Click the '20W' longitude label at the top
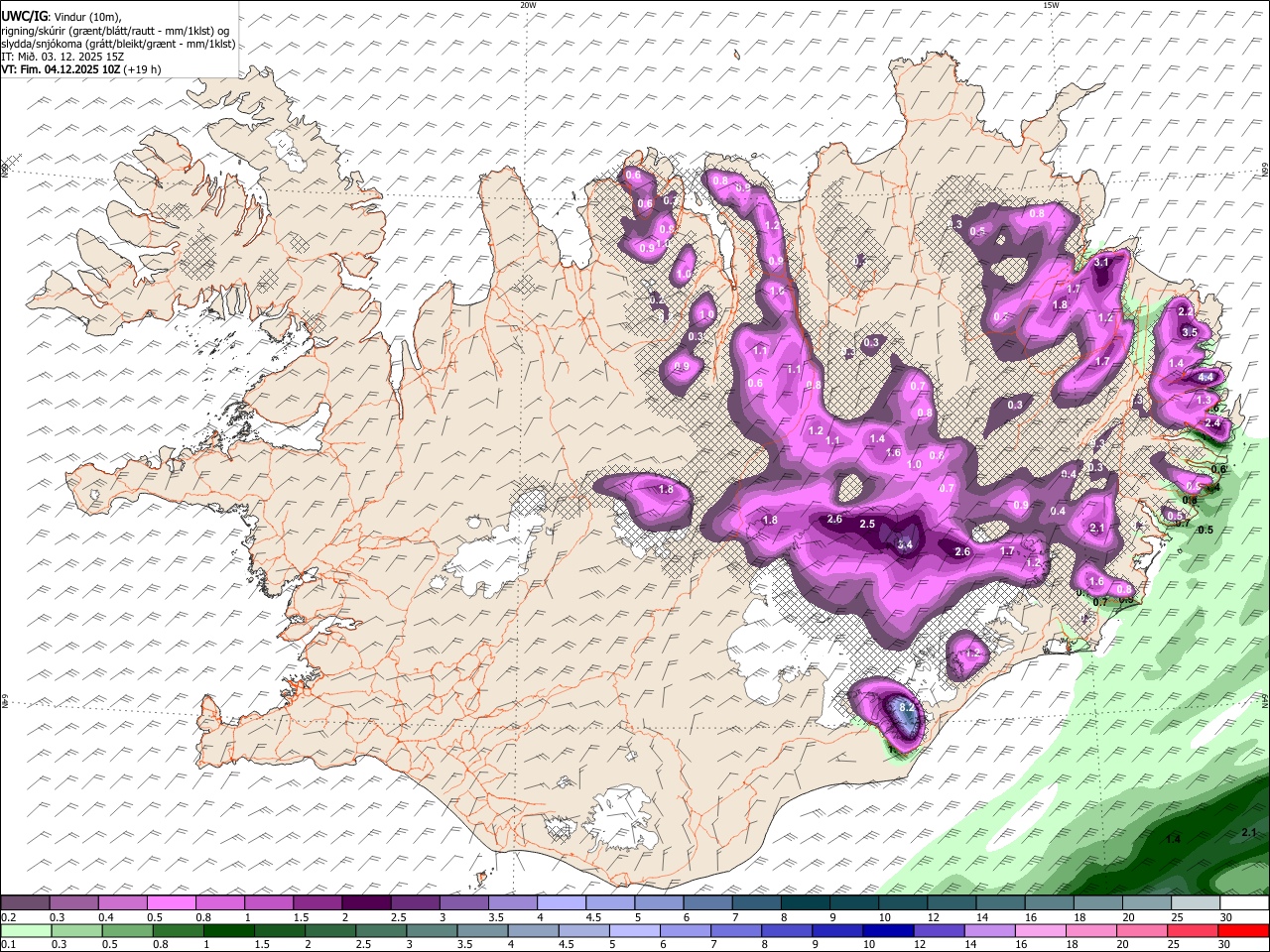1270x952 pixels. click(528, 5)
